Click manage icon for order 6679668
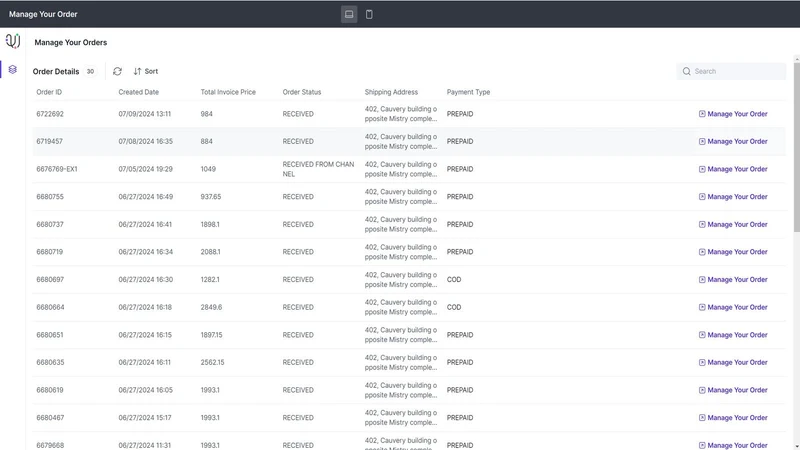Screen dimensions: 800x450 [x=702, y=445]
